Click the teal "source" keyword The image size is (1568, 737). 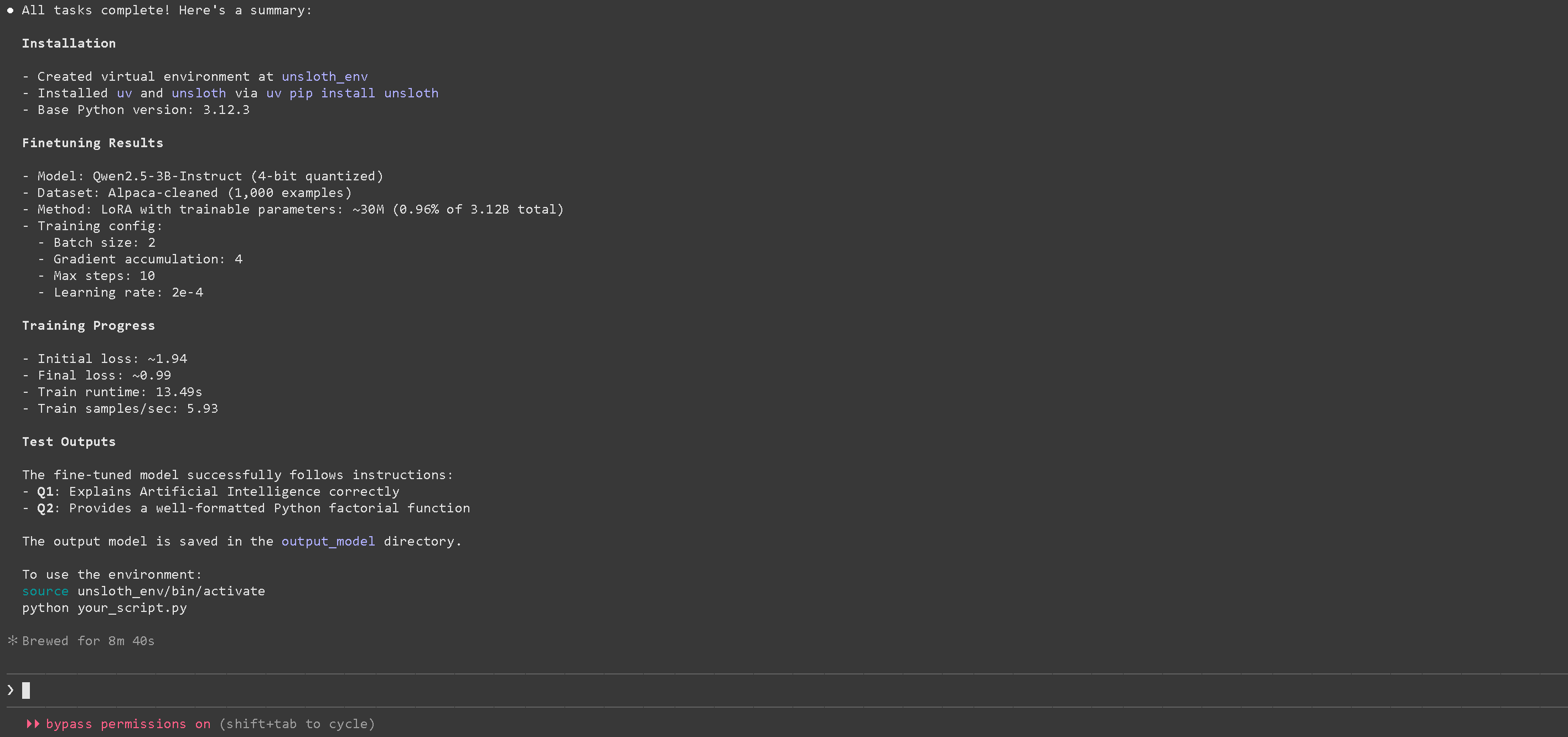click(45, 591)
